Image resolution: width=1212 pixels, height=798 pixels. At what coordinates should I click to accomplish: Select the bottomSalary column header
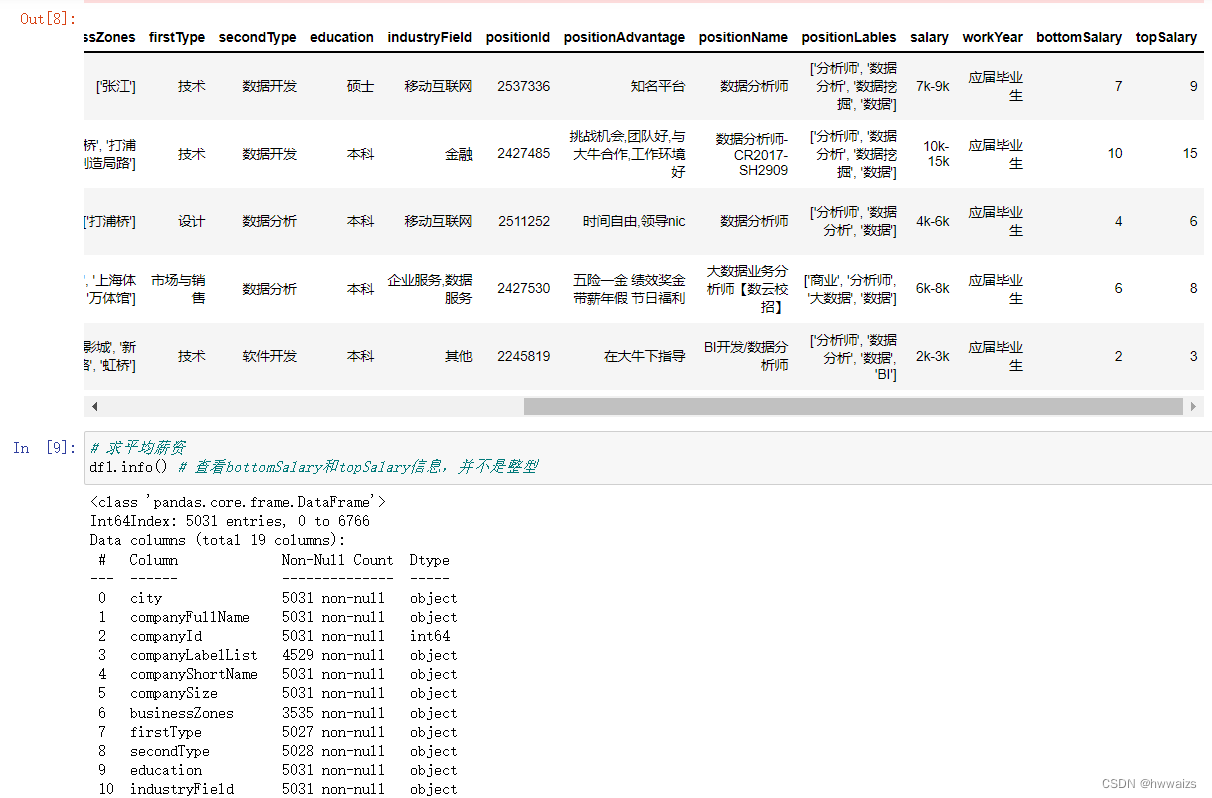pyautogui.click(x=1079, y=37)
